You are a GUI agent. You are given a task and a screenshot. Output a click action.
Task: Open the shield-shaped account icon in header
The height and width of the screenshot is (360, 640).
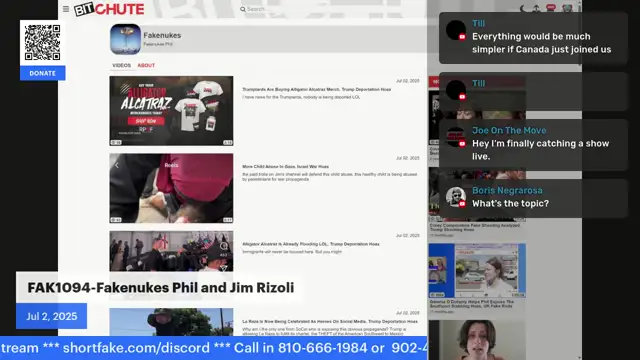pos(567,8)
